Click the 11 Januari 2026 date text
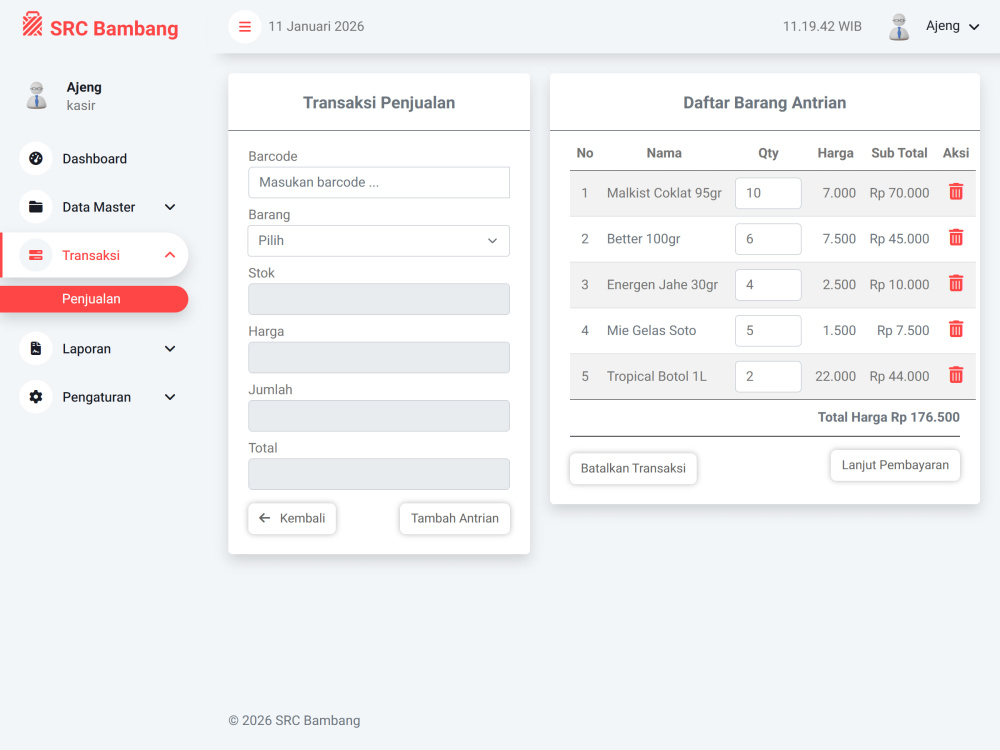This screenshot has width=1000, height=750. click(x=316, y=27)
